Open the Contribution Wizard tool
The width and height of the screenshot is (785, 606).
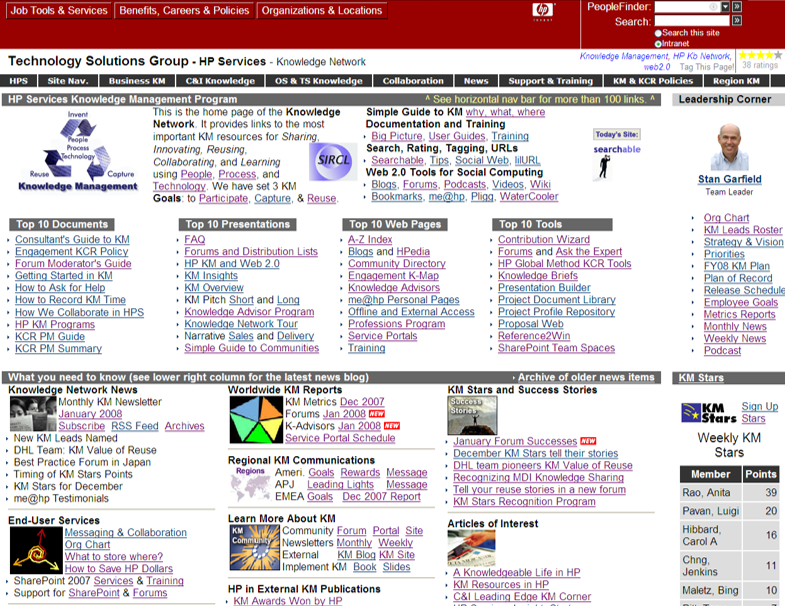(544, 239)
